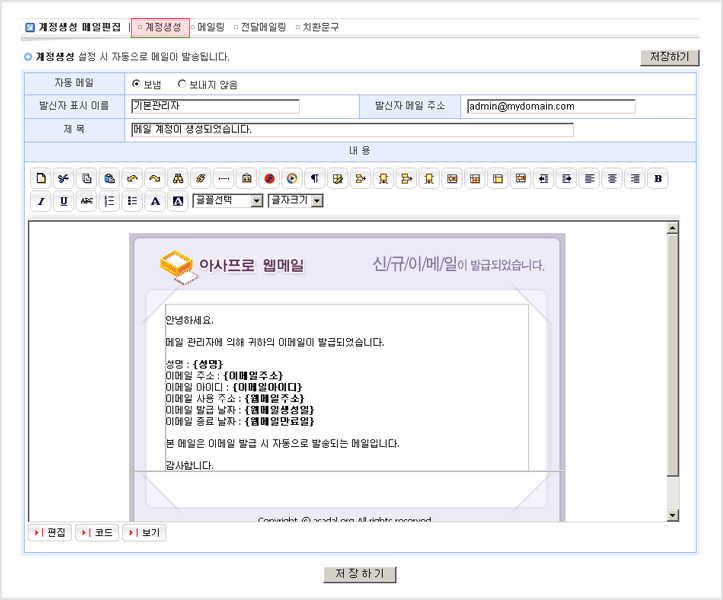Apply Bold formatting in editor toolbar

tap(657, 179)
